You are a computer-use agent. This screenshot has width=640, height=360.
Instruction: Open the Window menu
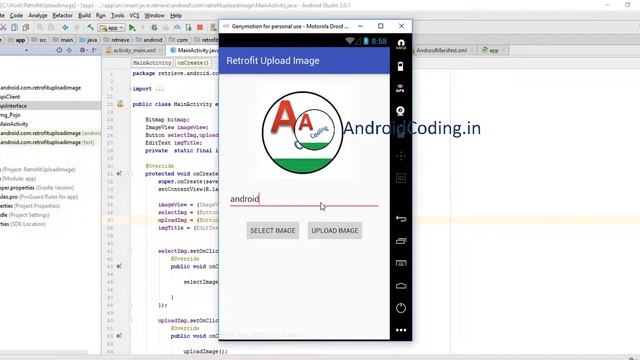point(154,16)
